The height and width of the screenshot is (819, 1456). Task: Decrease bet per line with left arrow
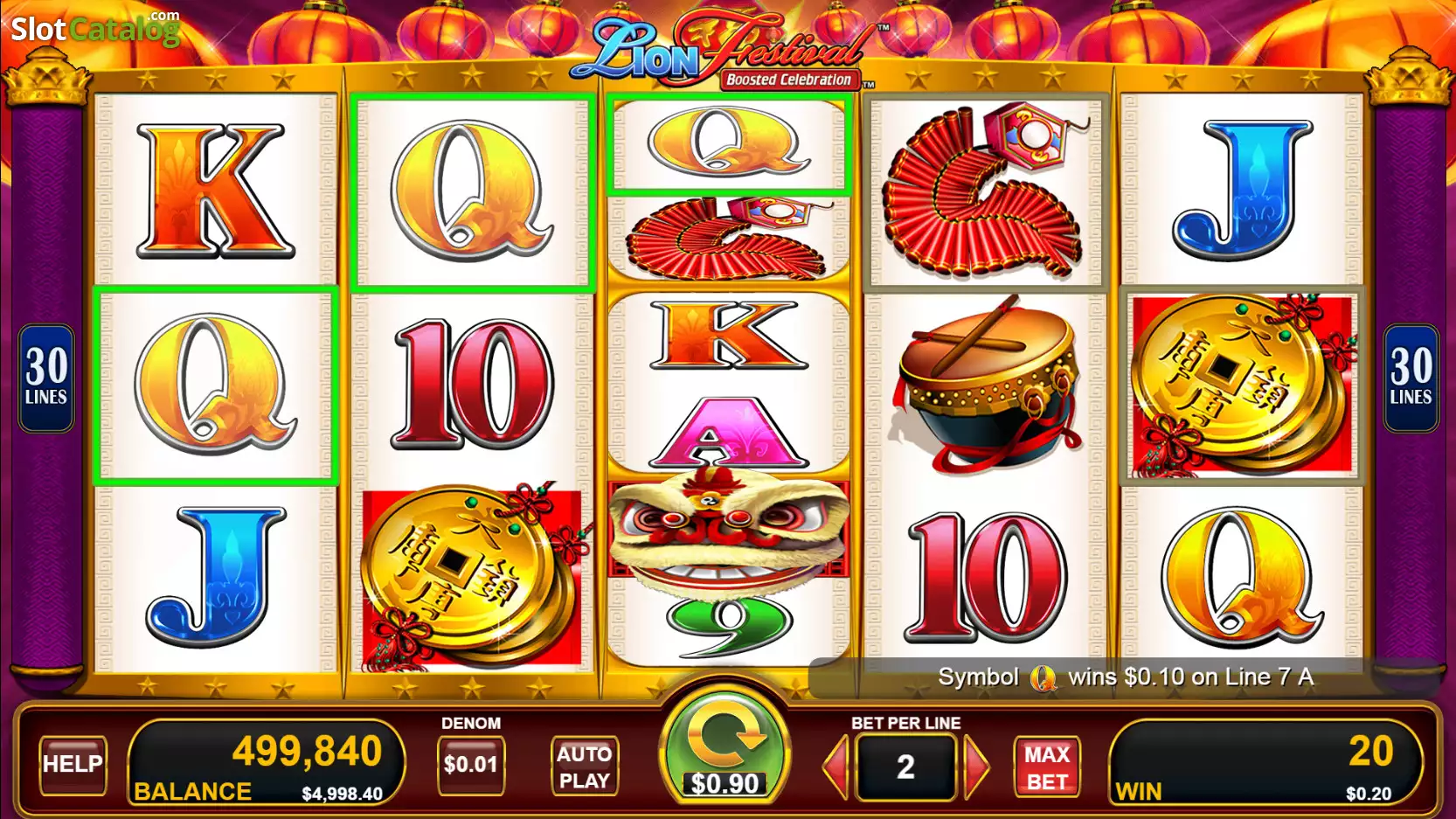836,767
